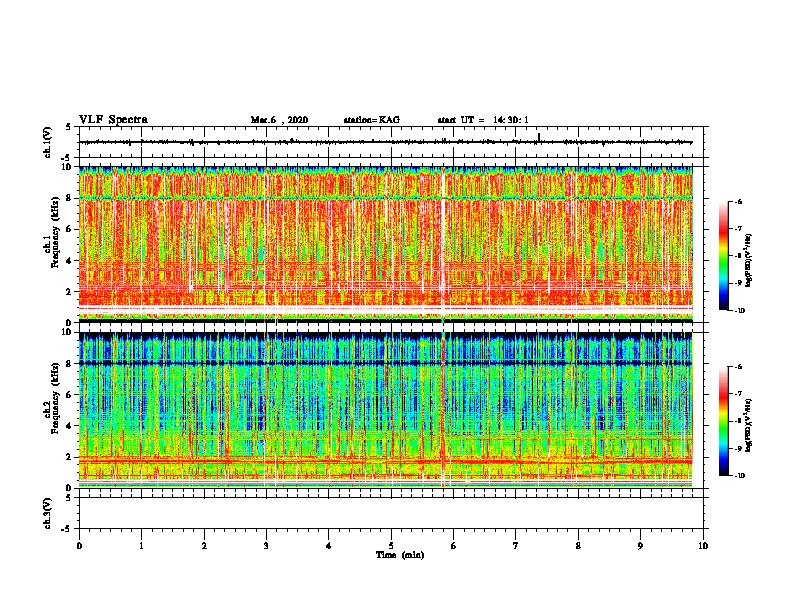
Task: Click the "8" kHz tick on ch.2 frequency axis
Action: point(69,364)
